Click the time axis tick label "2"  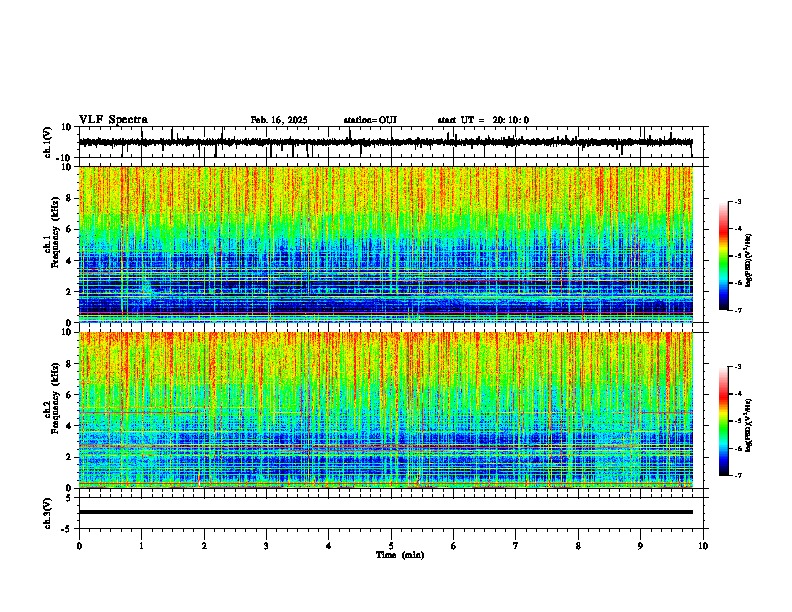coord(204,546)
